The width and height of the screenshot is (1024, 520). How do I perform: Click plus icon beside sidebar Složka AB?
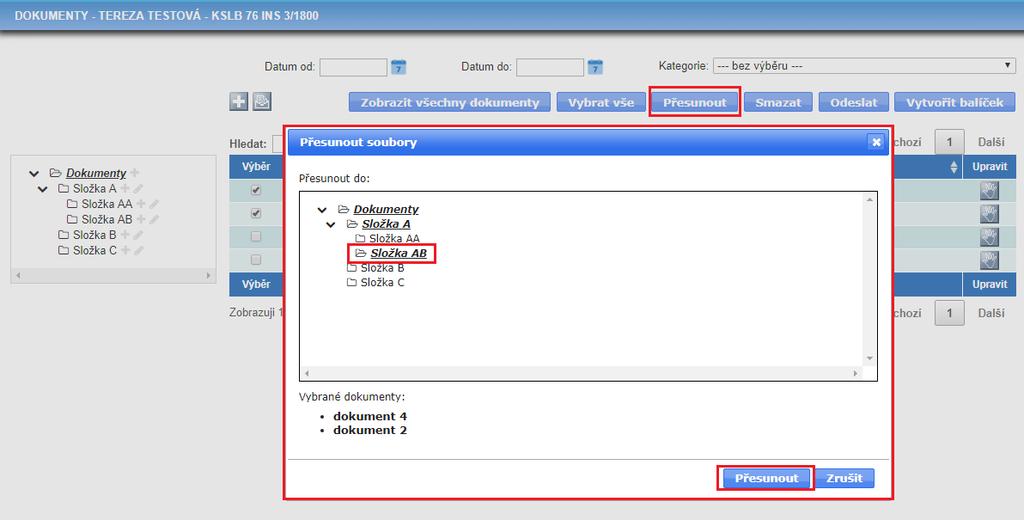[x=140, y=219]
